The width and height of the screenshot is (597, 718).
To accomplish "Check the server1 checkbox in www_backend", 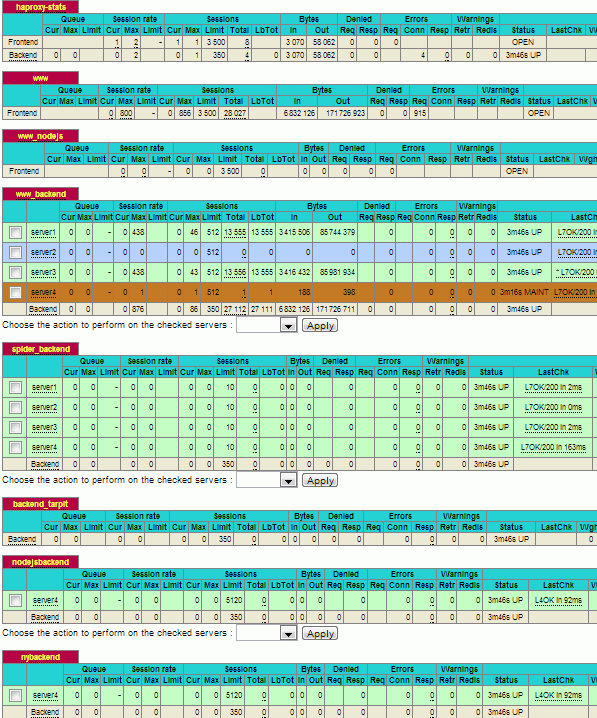I will click(x=15, y=233).
